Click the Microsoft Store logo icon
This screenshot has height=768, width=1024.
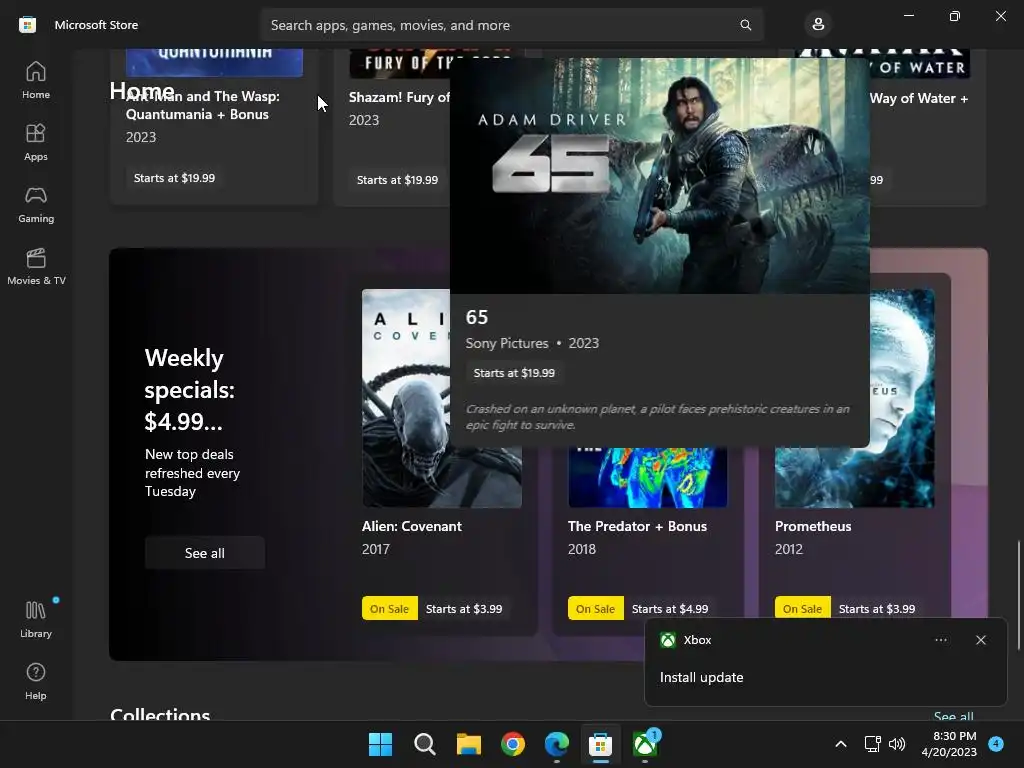(27, 25)
